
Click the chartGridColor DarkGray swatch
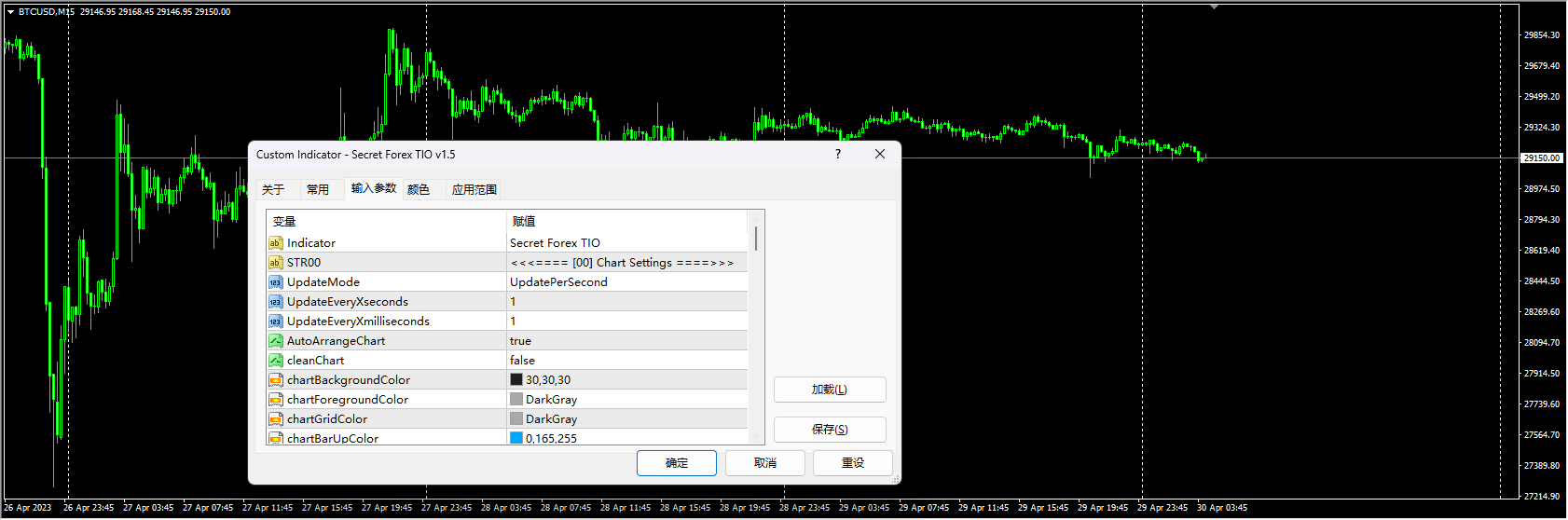(516, 419)
